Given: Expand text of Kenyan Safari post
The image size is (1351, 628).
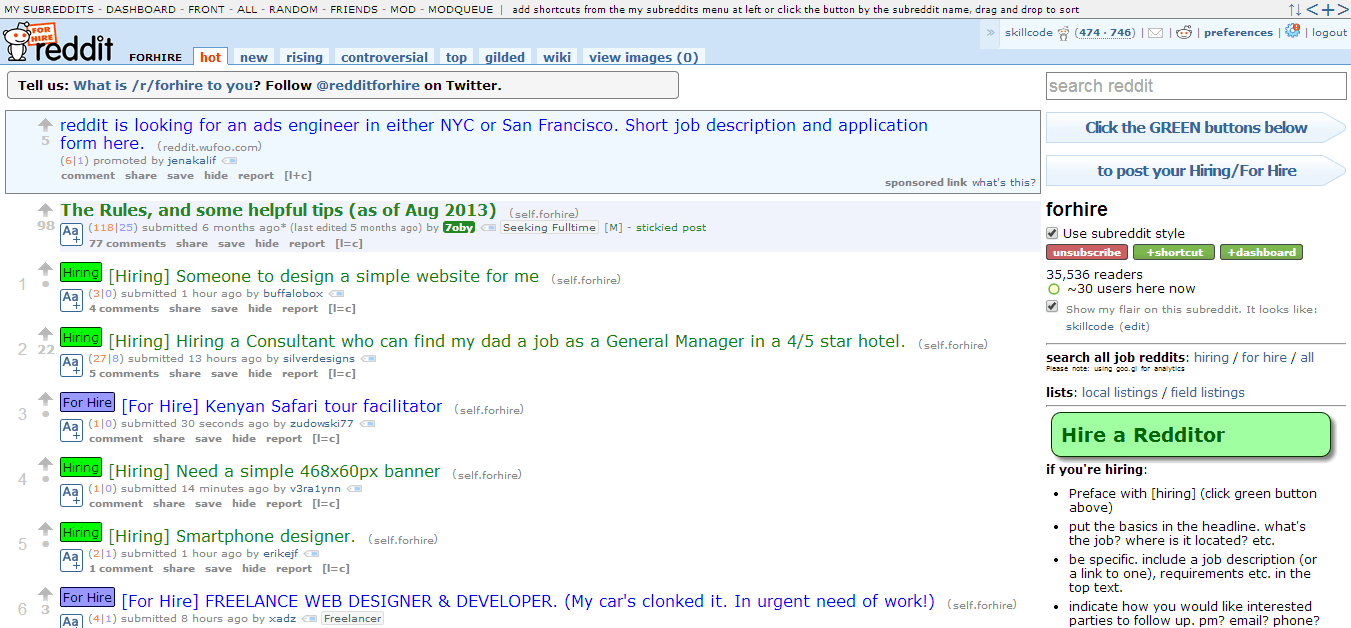Looking at the screenshot, I should pyautogui.click(x=71, y=429).
